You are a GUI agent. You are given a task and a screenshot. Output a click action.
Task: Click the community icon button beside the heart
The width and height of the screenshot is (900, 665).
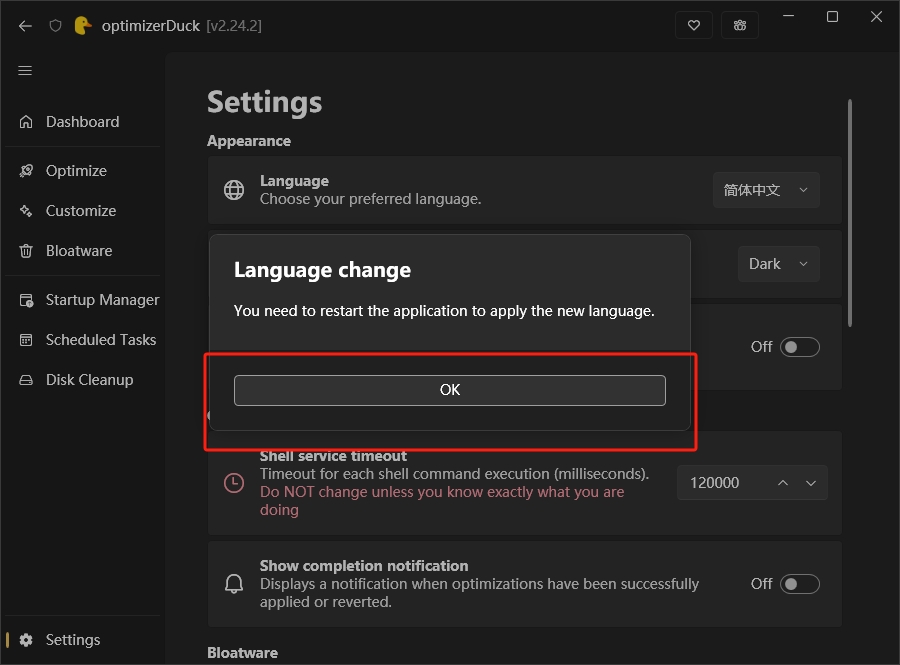coord(740,25)
